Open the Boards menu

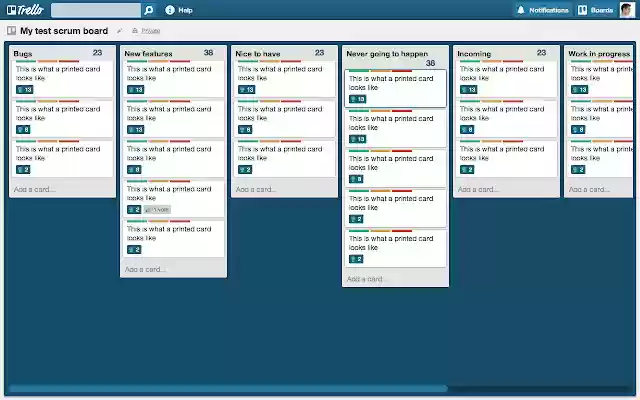pyautogui.click(x=596, y=10)
